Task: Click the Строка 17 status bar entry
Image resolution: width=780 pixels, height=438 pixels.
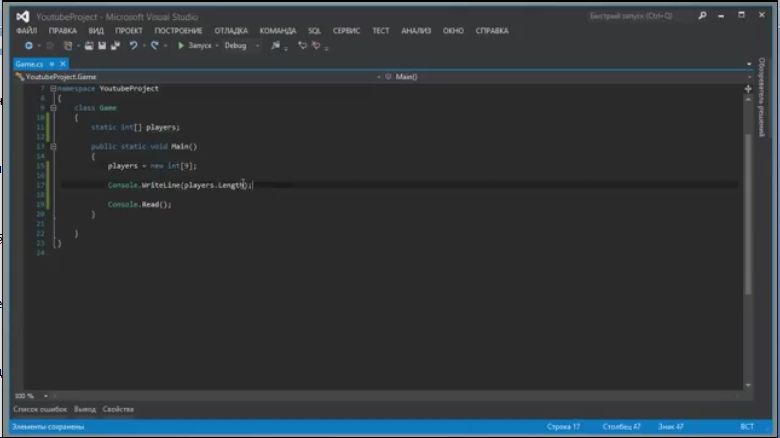Action: (563, 427)
